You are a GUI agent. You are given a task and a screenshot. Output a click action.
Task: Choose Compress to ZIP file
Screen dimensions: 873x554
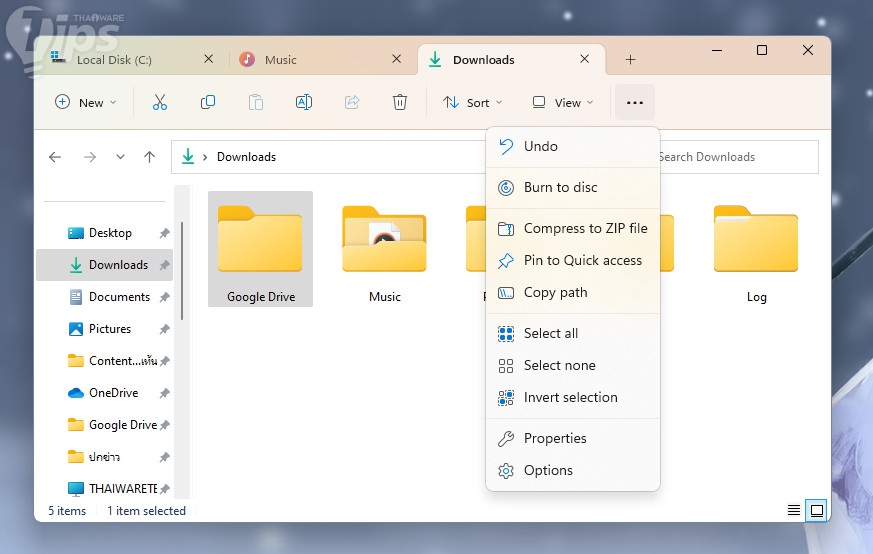[585, 228]
